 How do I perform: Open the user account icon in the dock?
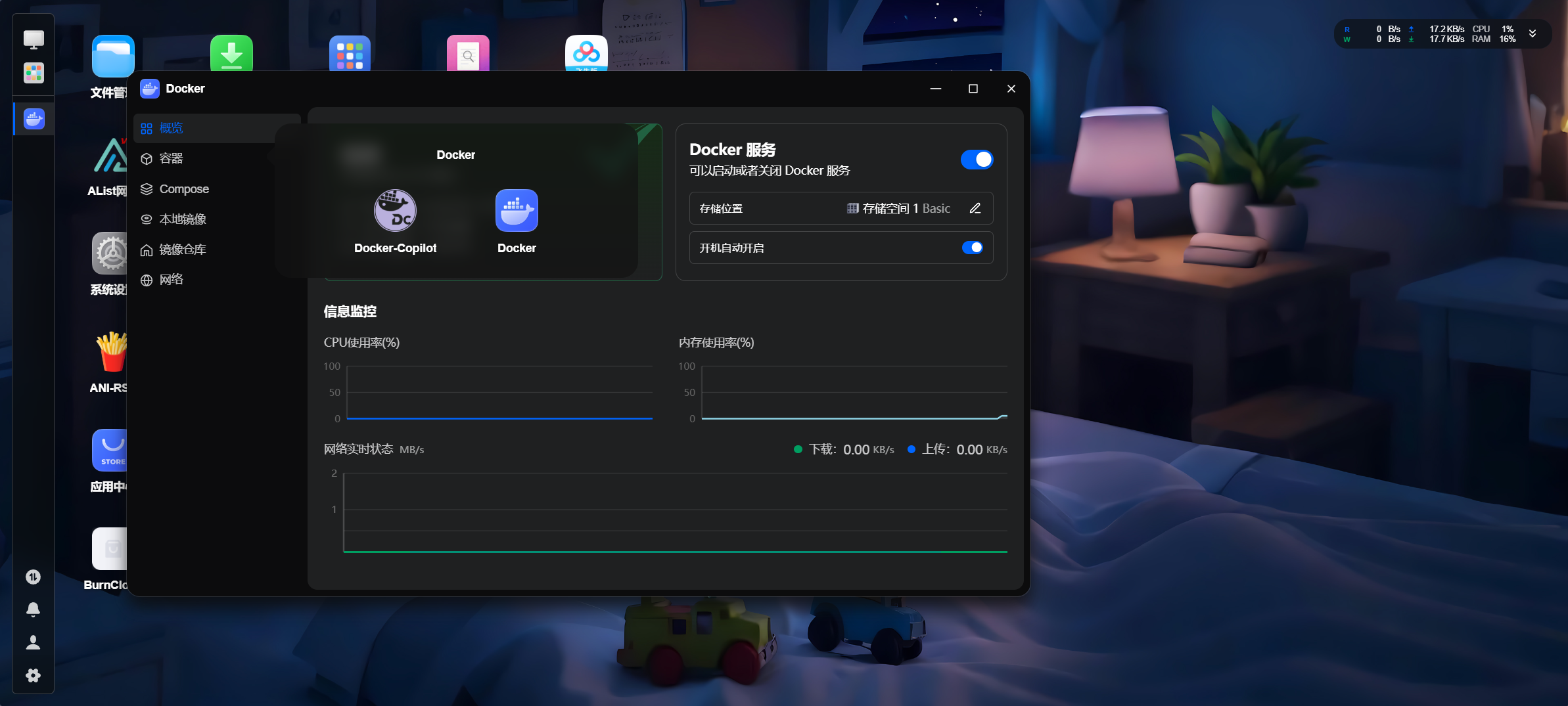point(33,642)
